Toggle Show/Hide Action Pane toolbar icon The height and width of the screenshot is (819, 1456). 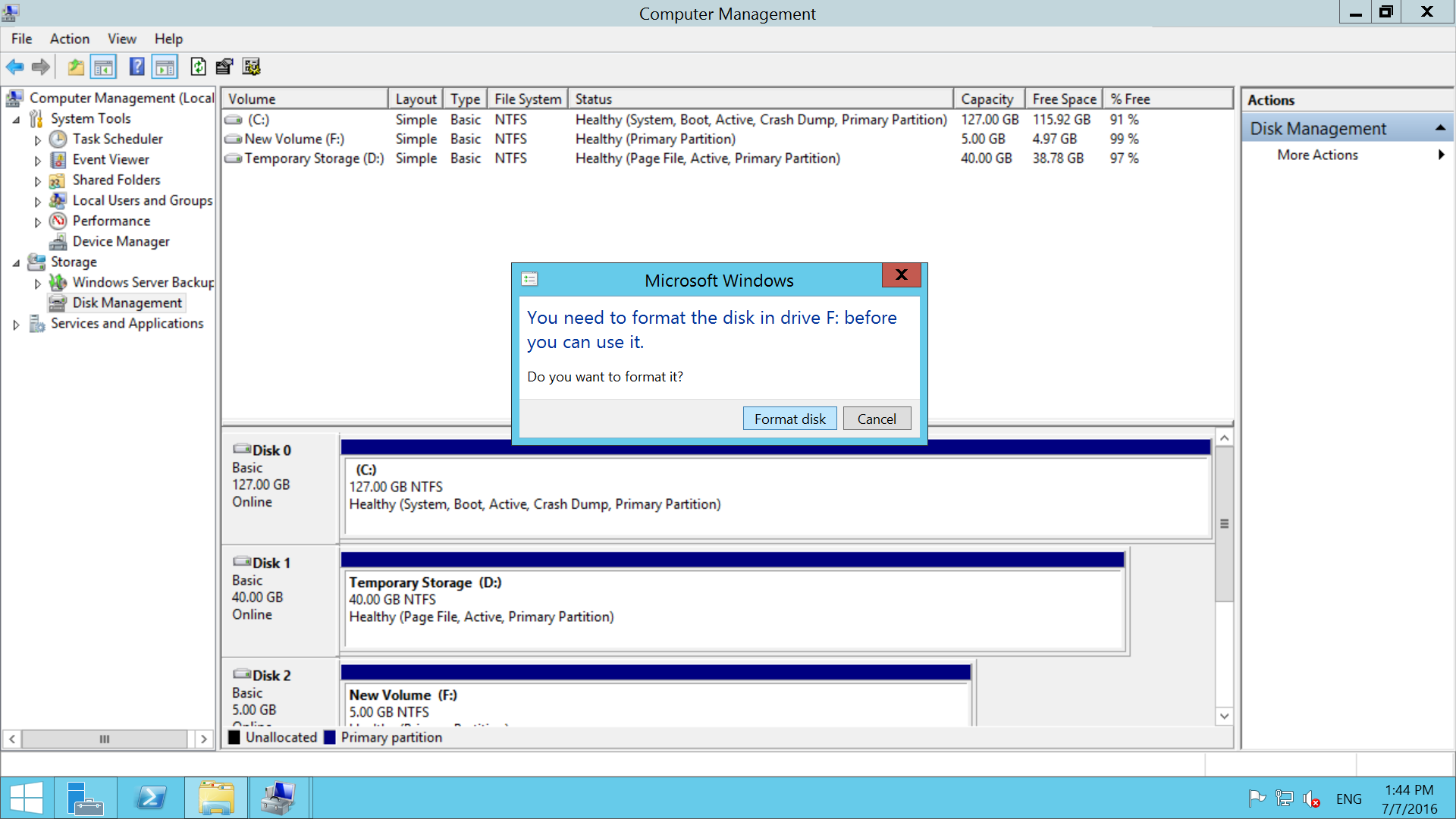pyautogui.click(x=165, y=67)
